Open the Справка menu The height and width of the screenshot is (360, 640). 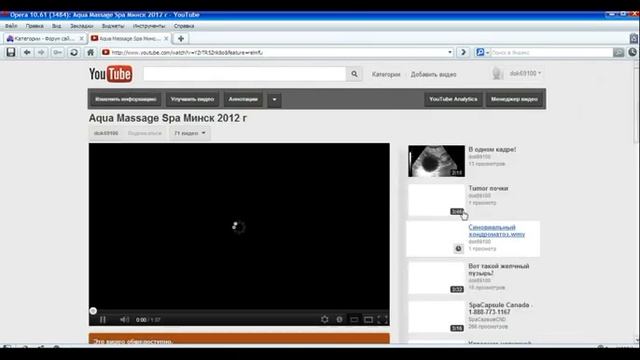coord(184,26)
